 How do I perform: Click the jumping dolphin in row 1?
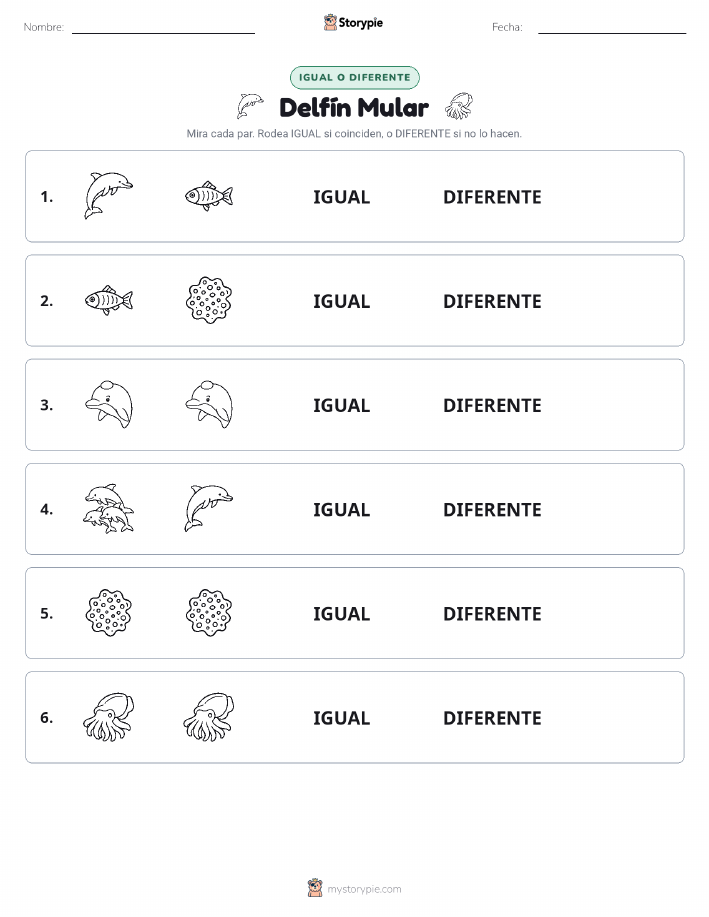tap(108, 196)
